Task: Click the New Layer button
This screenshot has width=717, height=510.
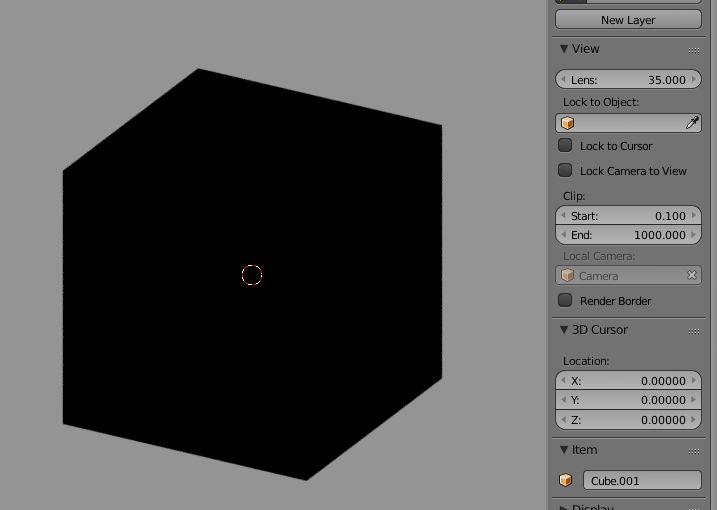Action: 628,20
